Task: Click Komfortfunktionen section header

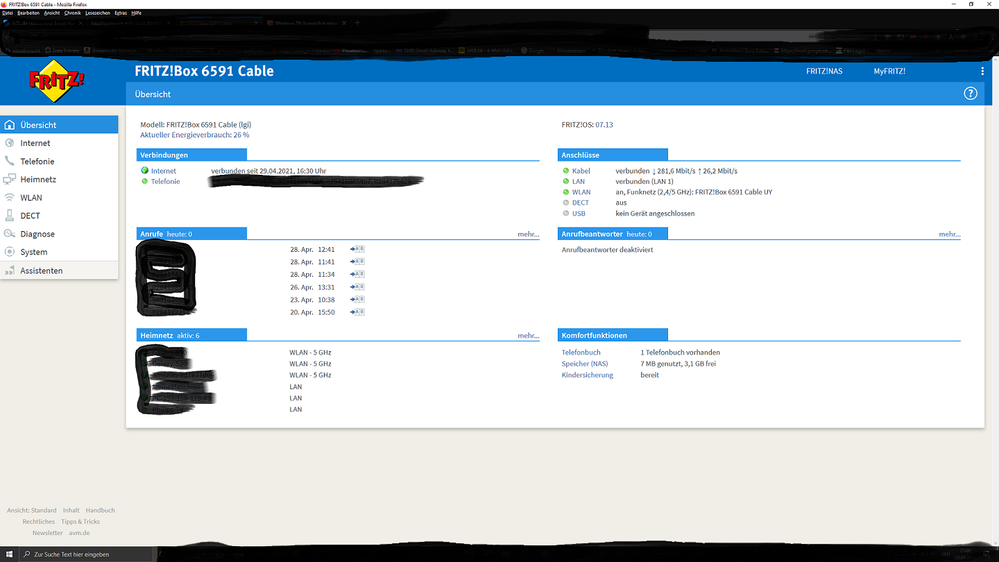Action: pos(612,335)
